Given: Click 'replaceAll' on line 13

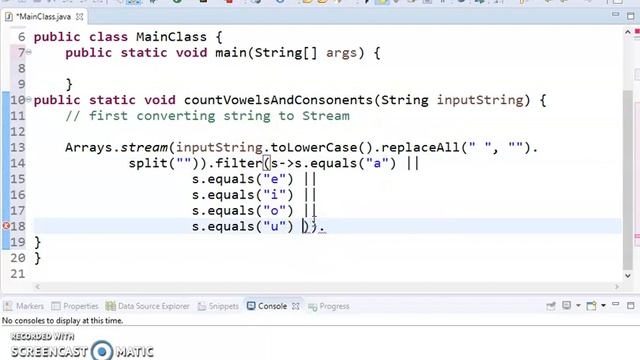Looking at the screenshot, I should click(x=420, y=147).
